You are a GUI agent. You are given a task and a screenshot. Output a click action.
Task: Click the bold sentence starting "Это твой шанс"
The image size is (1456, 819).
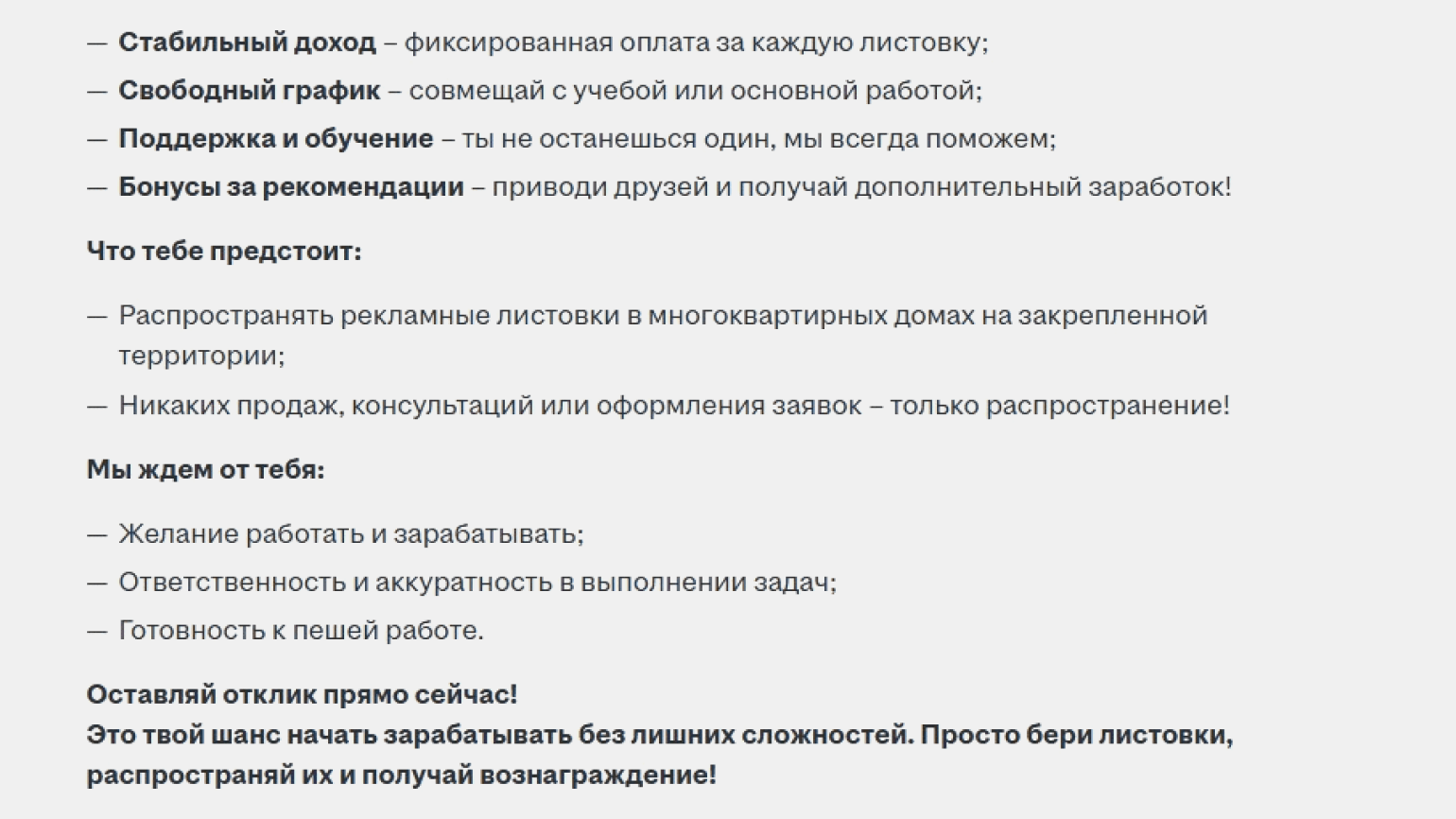[x=499, y=735]
